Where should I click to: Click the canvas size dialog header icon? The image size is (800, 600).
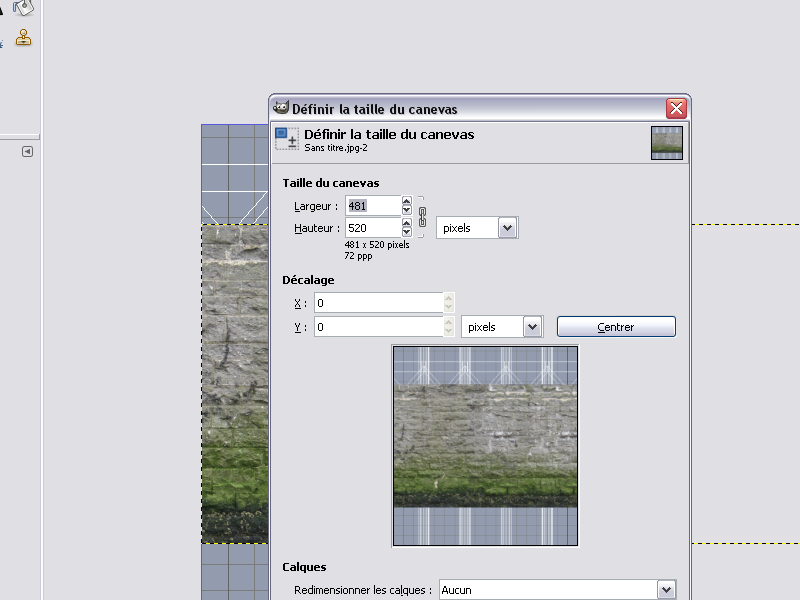(287, 139)
